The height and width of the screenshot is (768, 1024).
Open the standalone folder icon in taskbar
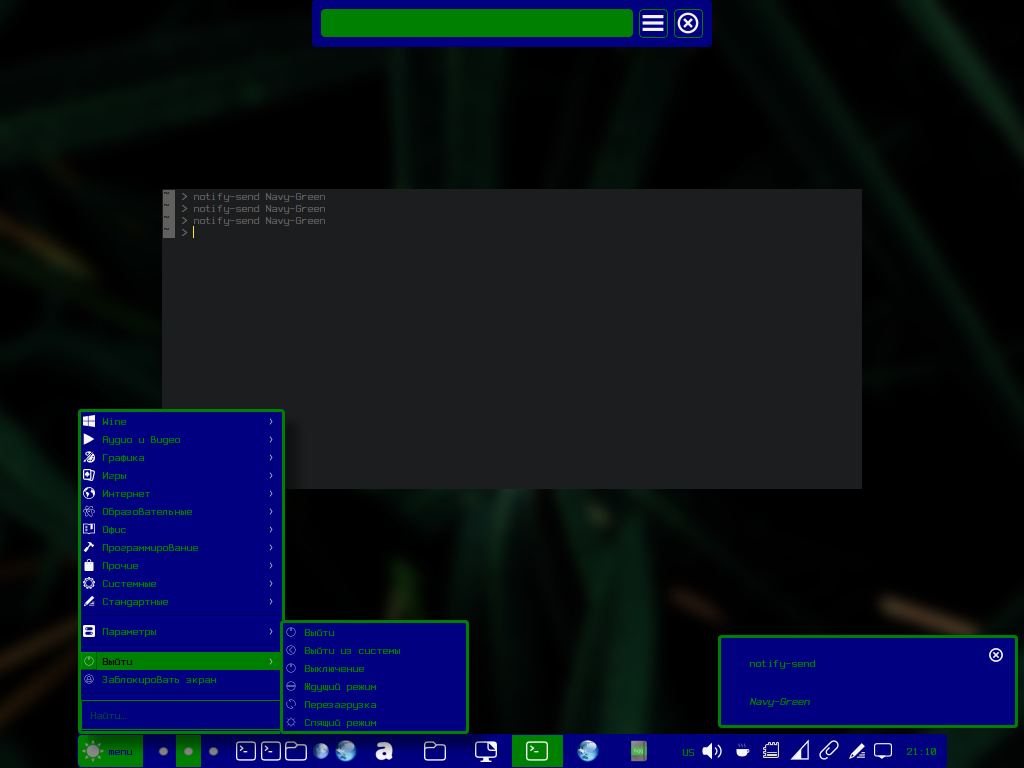tap(435, 751)
